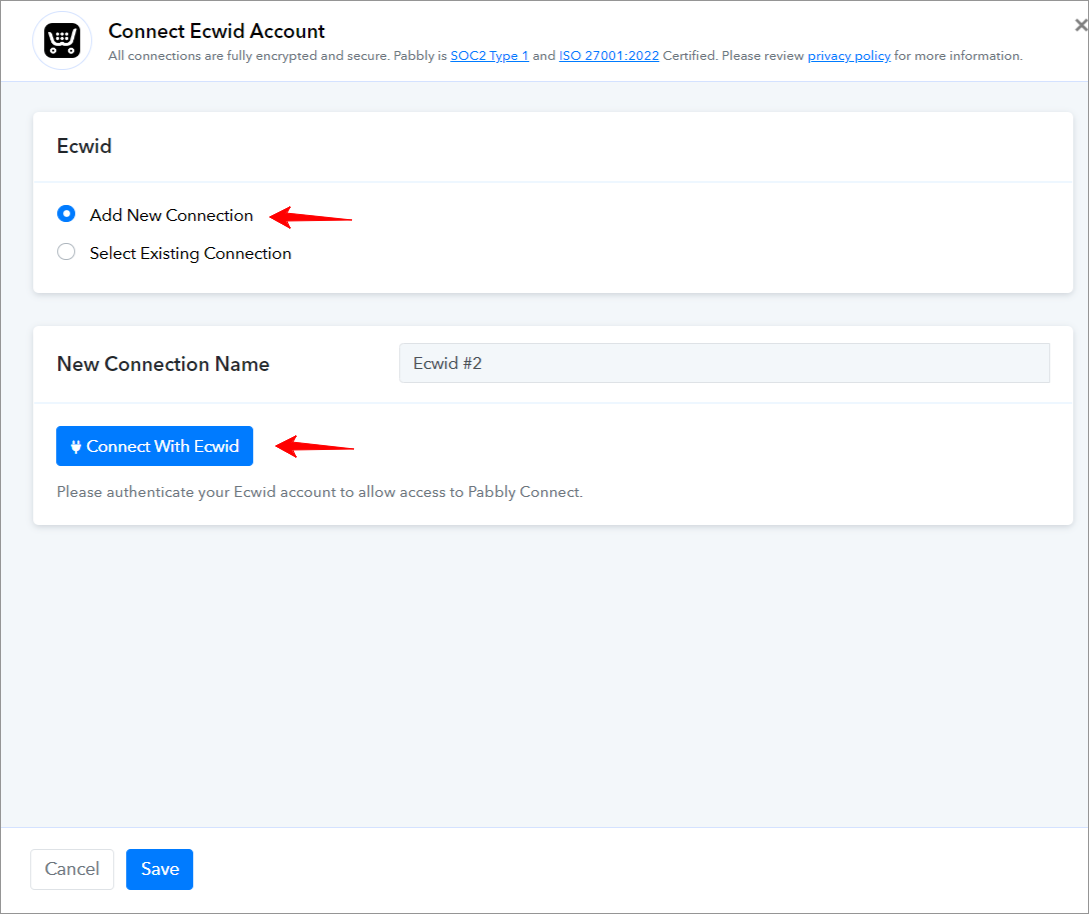Screen dimensions: 1089x914
Task: Open the ISO 27001:2022 certification link
Action: [x=608, y=56]
